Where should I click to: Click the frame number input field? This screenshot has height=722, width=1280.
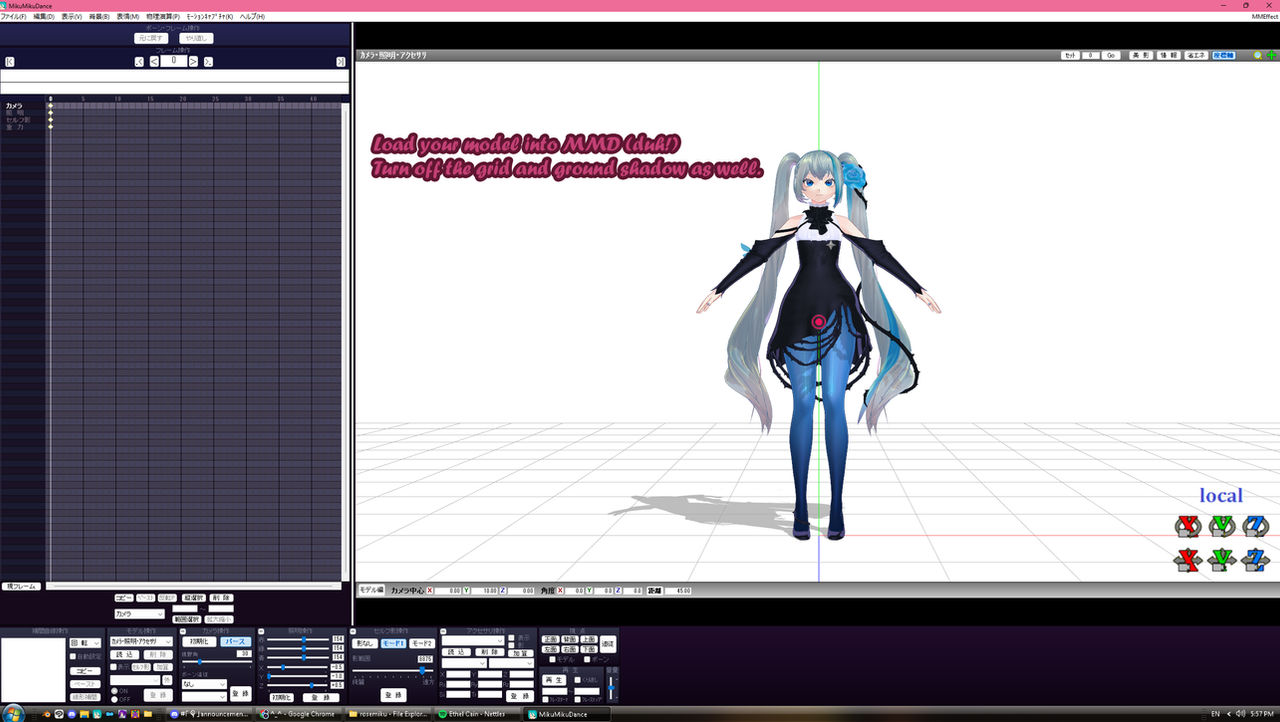point(174,61)
